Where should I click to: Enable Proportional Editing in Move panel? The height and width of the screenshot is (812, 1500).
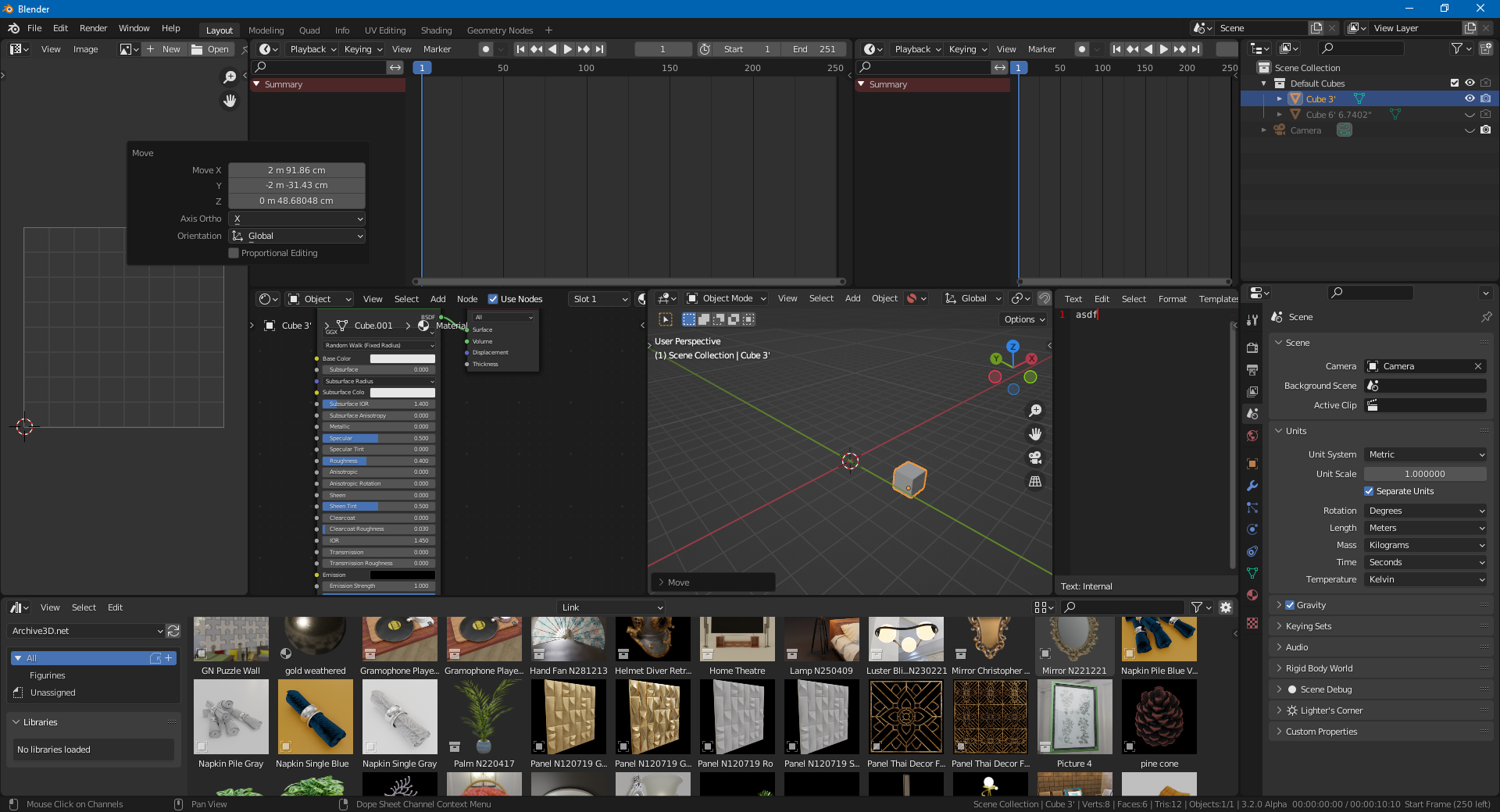[234, 253]
